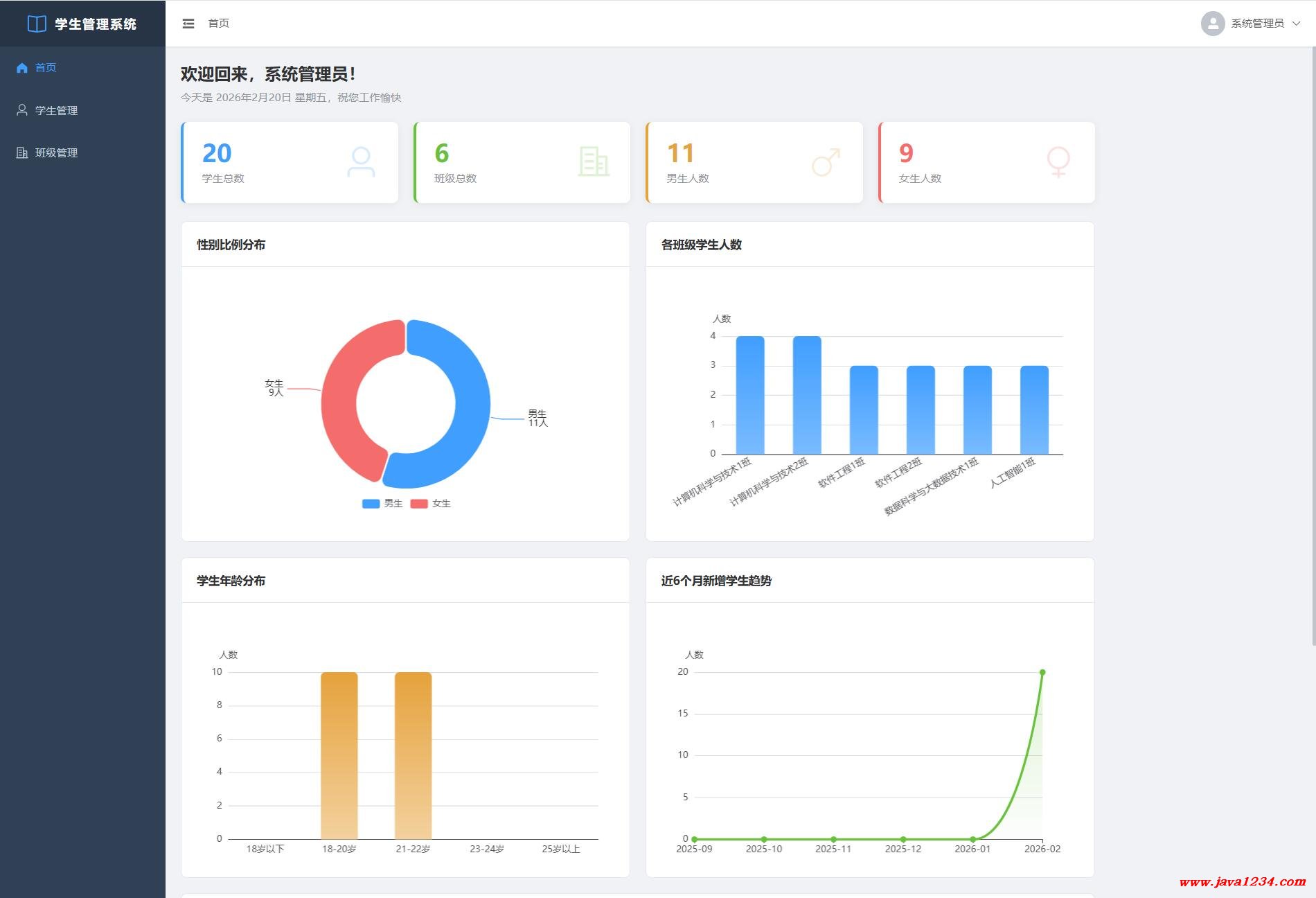Click the book logo icon in sidebar header
Viewport: 1316px width, 898px height.
pos(37,24)
